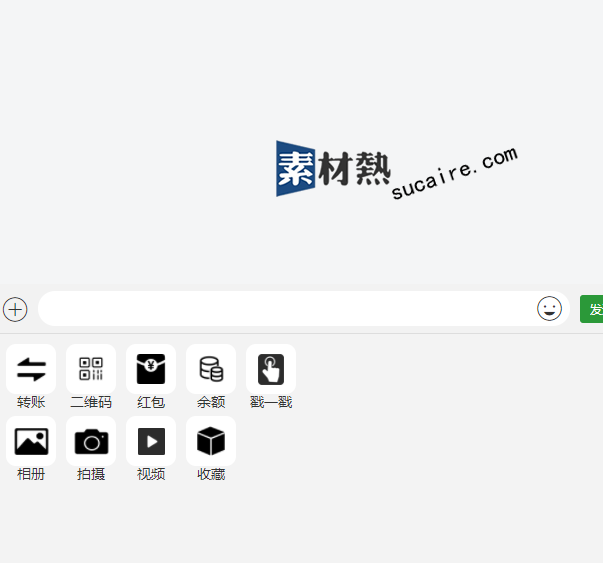Open the emoji smiley picker
The image size is (603, 563).
pos(549,308)
